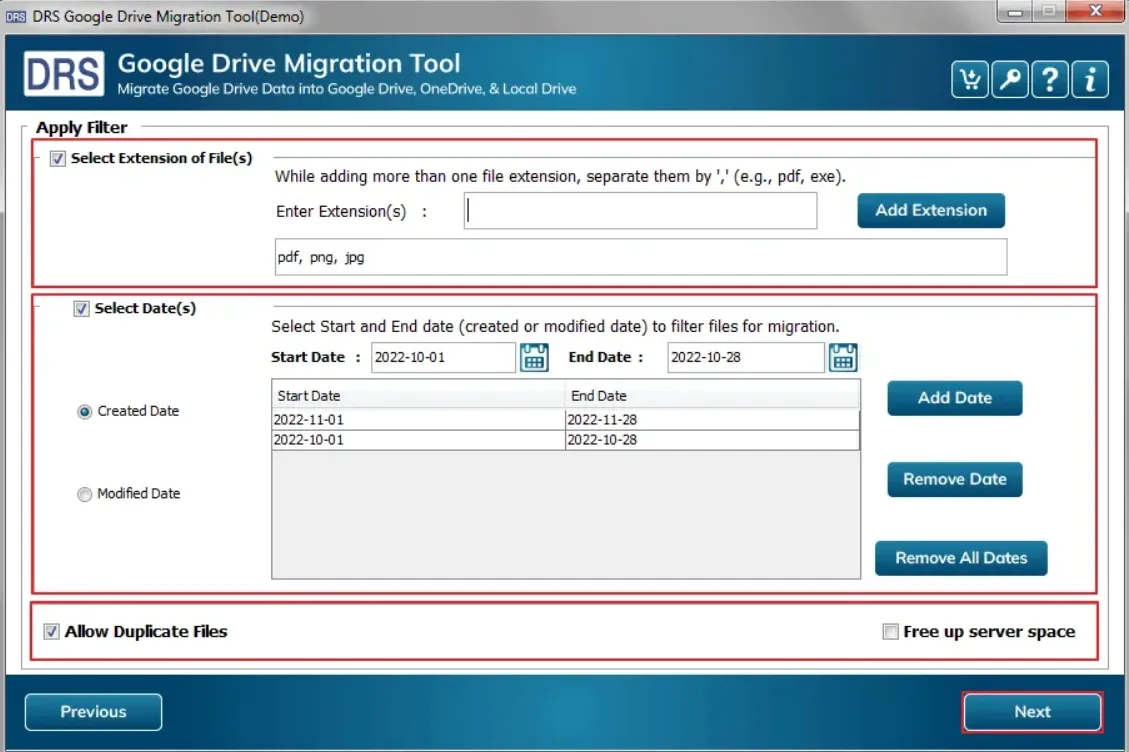Click Remove All Dates button

click(x=960, y=558)
